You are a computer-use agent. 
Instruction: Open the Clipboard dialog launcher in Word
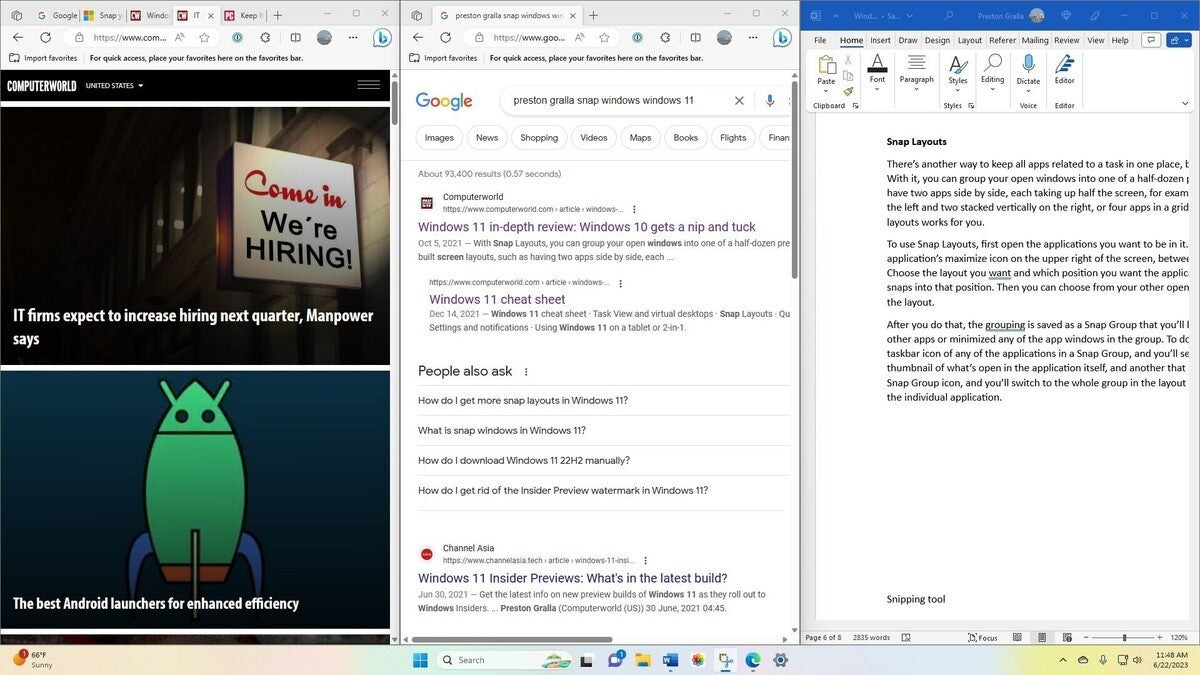[x=856, y=105]
